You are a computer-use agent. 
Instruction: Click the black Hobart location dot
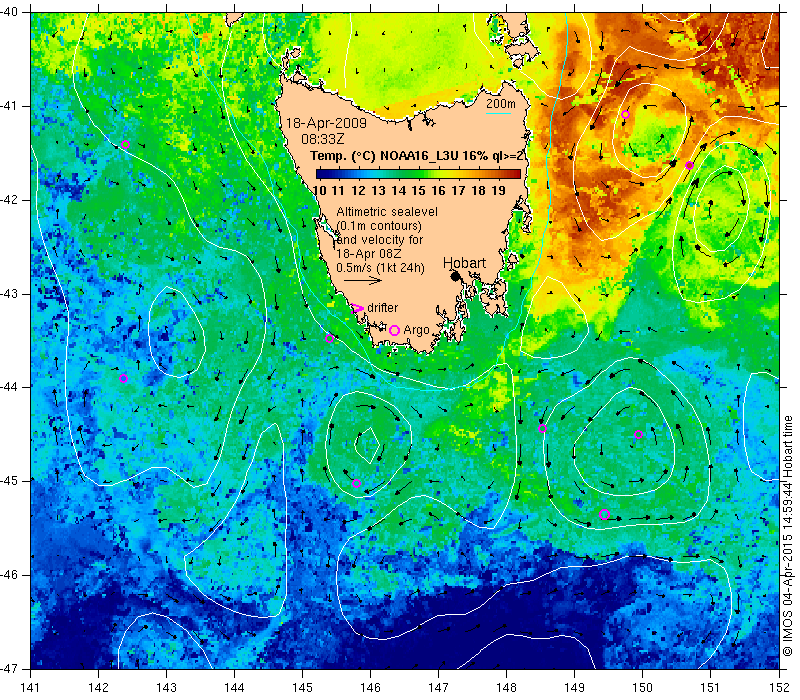click(x=455, y=277)
